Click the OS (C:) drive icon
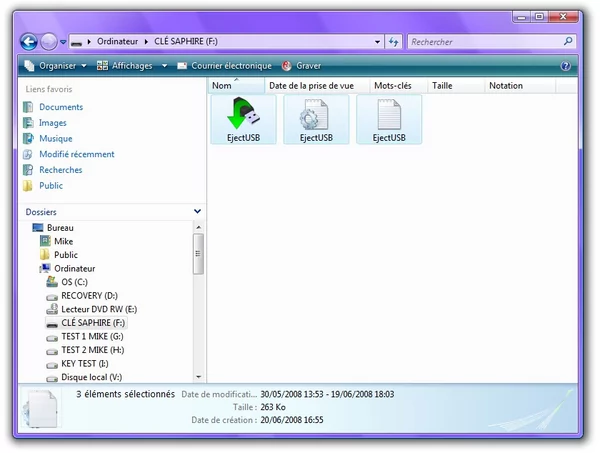The width and height of the screenshot is (600, 453). [52, 282]
